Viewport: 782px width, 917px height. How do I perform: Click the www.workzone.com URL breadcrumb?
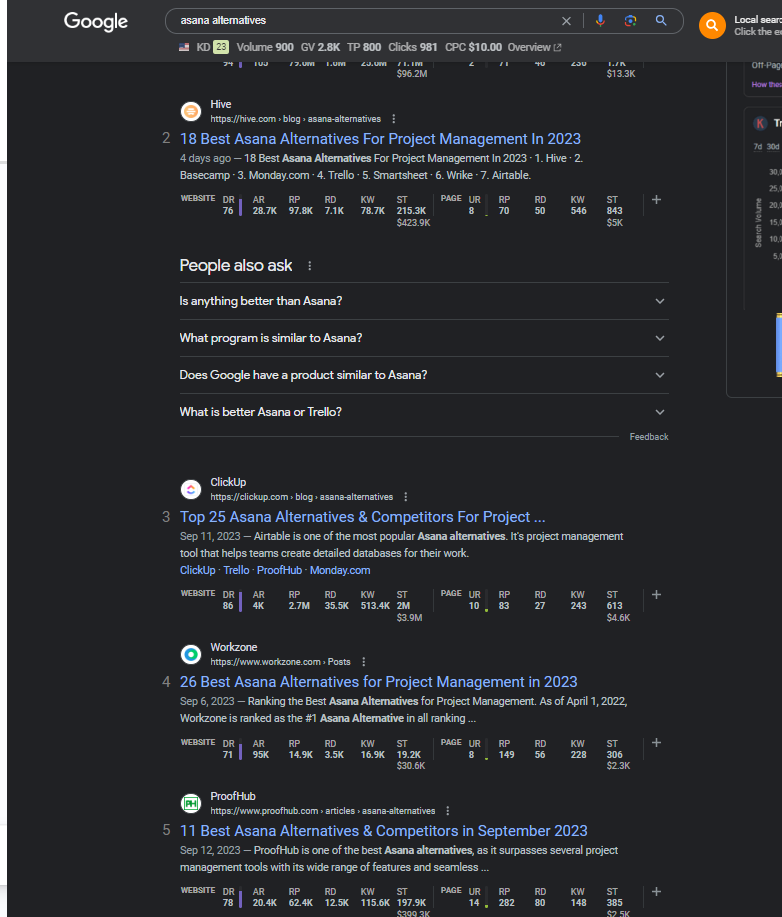pos(280,661)
